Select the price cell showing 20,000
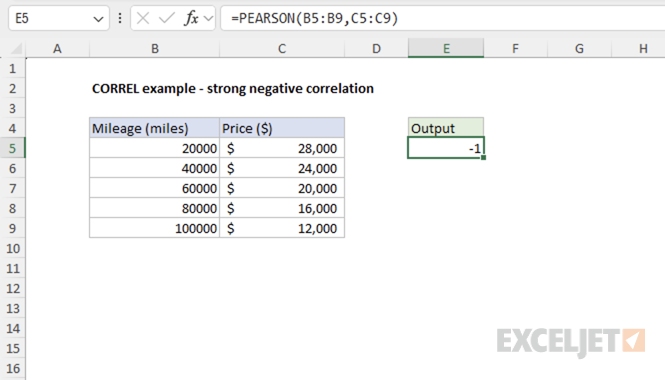 pyautogui.click(x=282, y=188)
